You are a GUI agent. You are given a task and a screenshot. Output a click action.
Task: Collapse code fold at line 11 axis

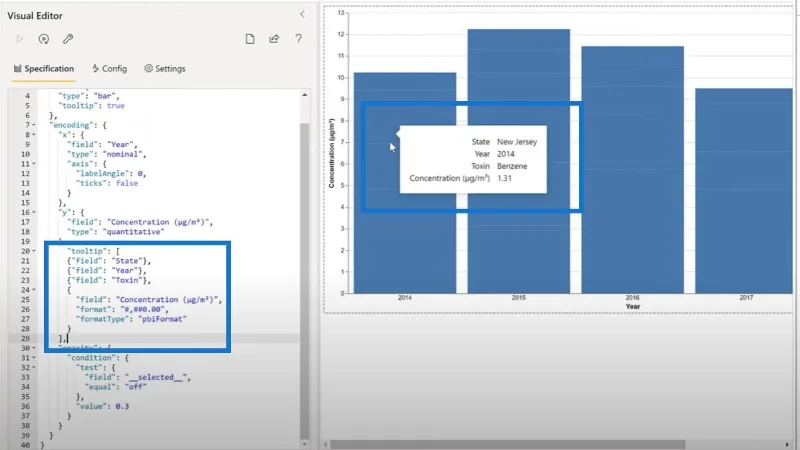[34, 164]
